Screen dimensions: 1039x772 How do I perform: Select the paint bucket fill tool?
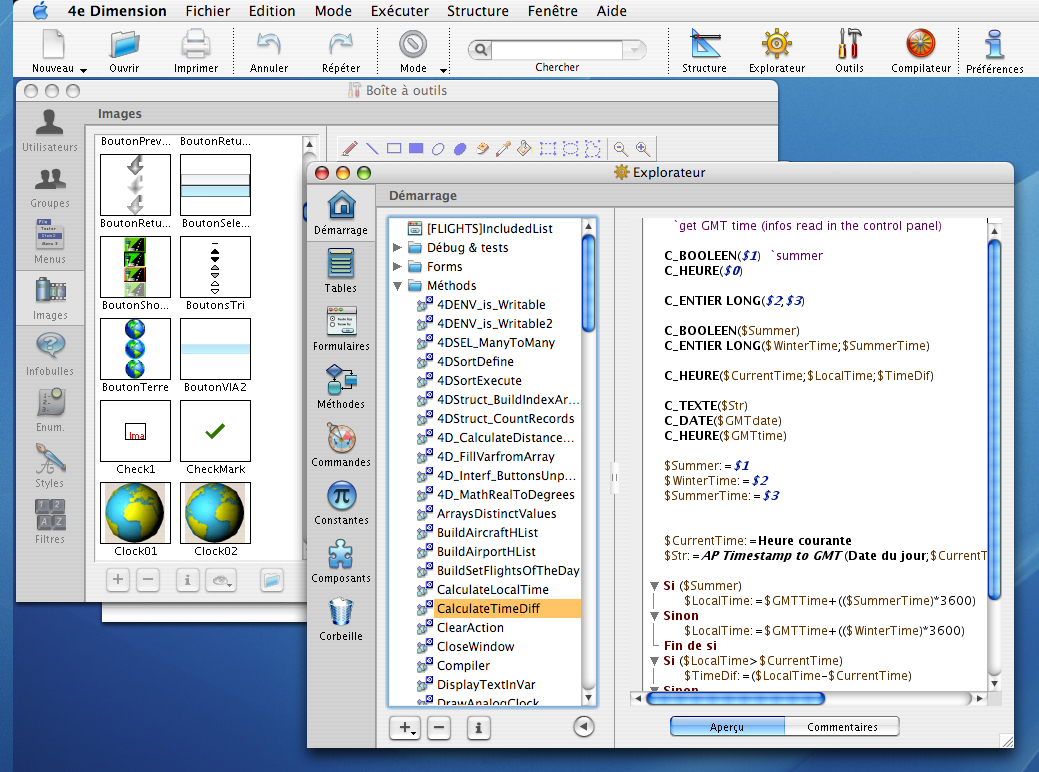525,148
